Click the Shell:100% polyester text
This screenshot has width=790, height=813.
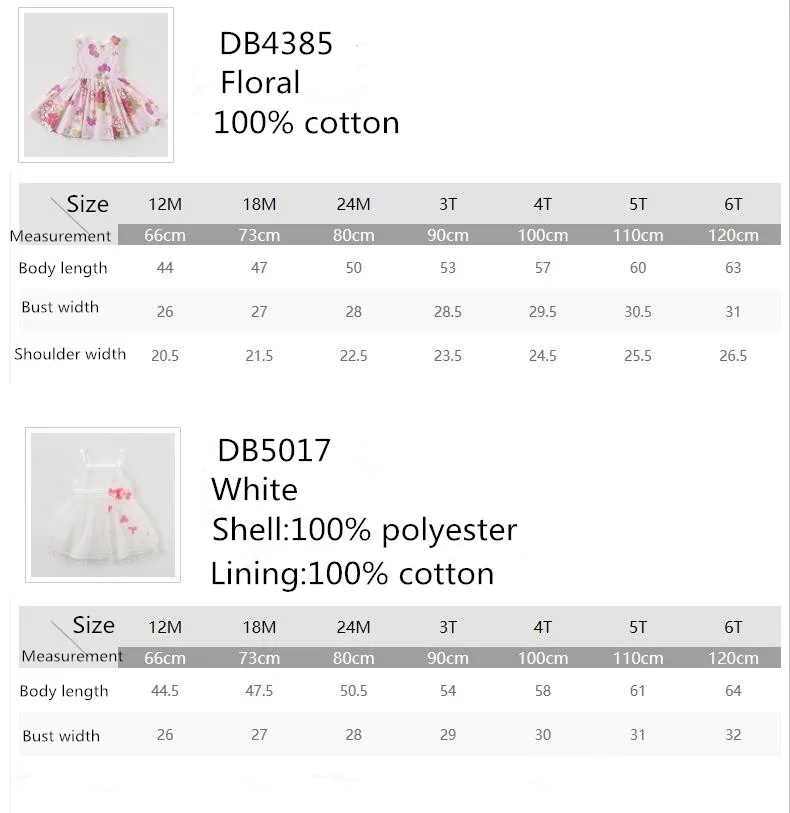tap(364, 529)
